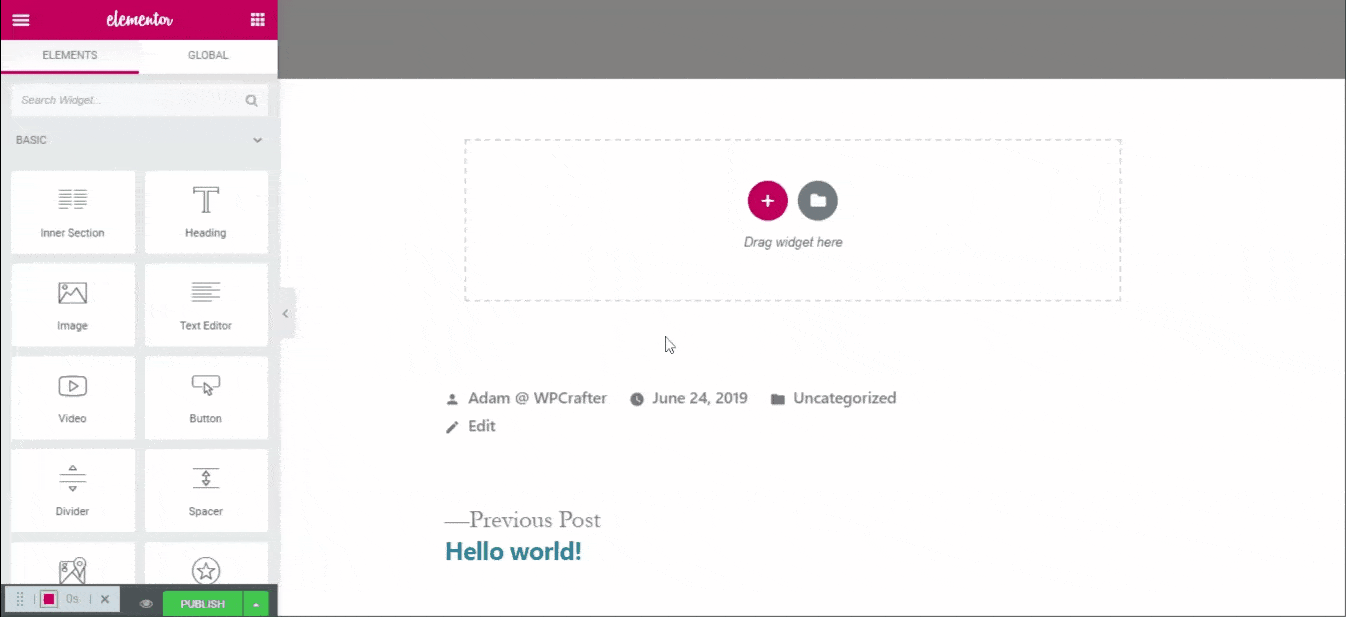Click the gray folder add template button
This screenshot has width=1346, height=617.
tap(818, 201)
